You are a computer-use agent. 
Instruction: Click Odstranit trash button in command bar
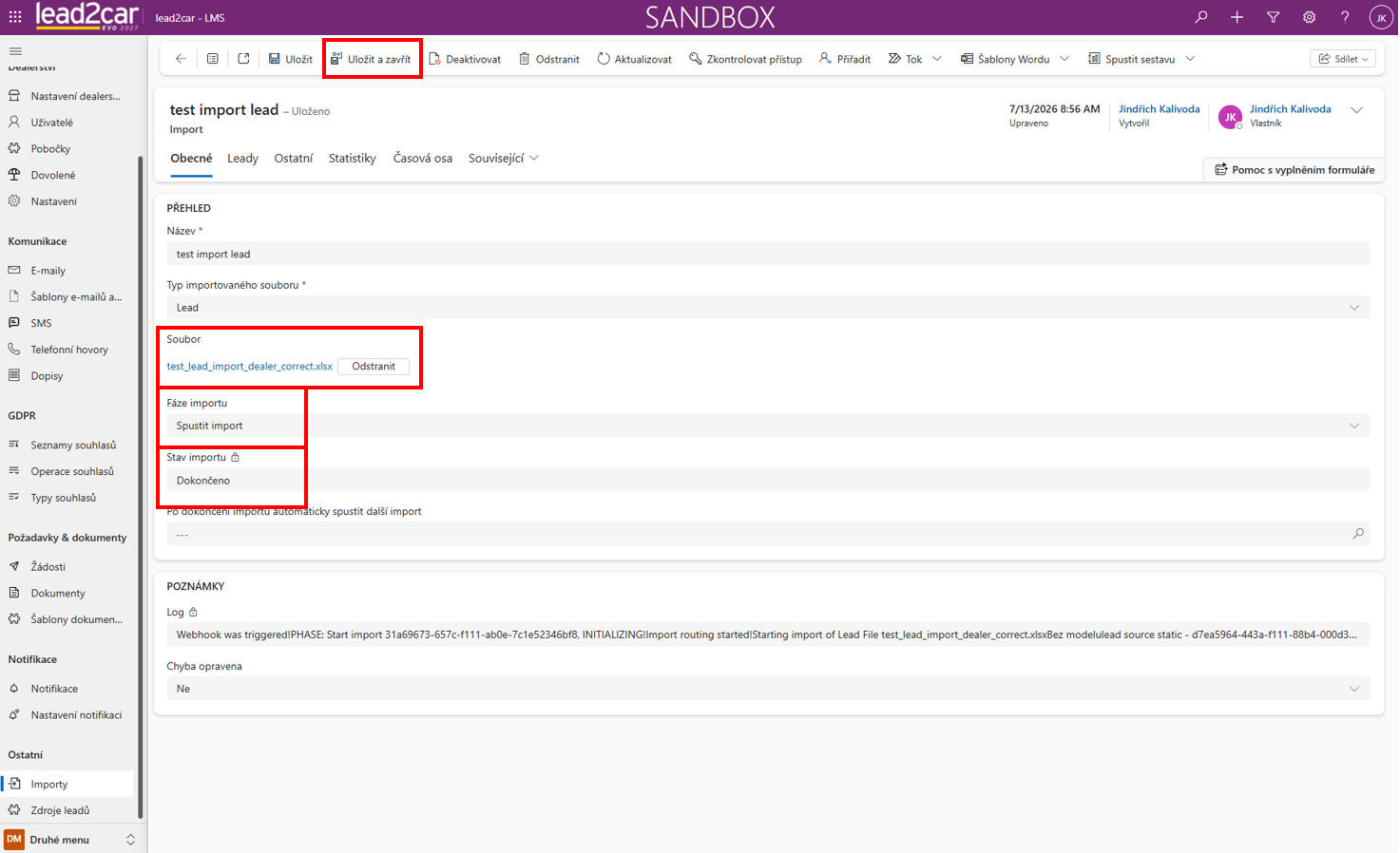[x=548, y=59]
